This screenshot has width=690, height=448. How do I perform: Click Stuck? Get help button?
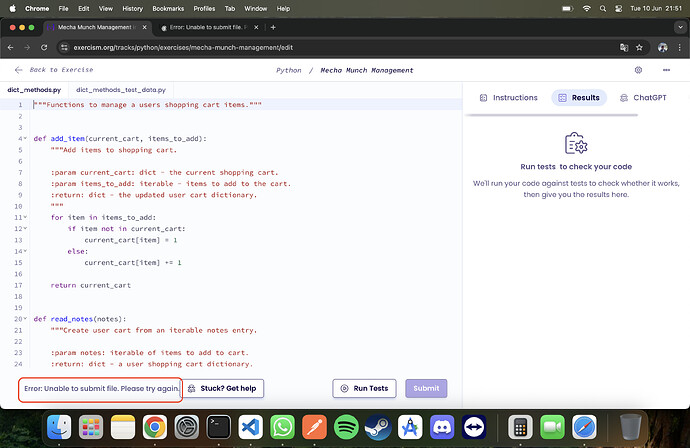pos(223,388)
